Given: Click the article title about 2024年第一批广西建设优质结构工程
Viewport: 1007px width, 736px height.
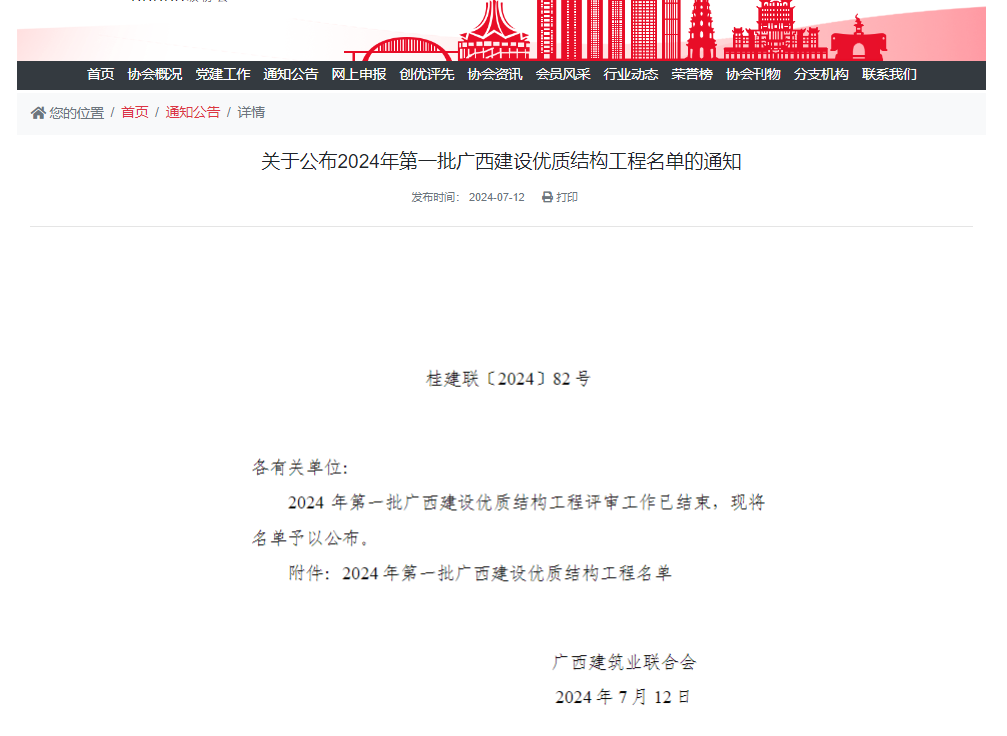Looking at the screenshot, I should pos(501,162).
